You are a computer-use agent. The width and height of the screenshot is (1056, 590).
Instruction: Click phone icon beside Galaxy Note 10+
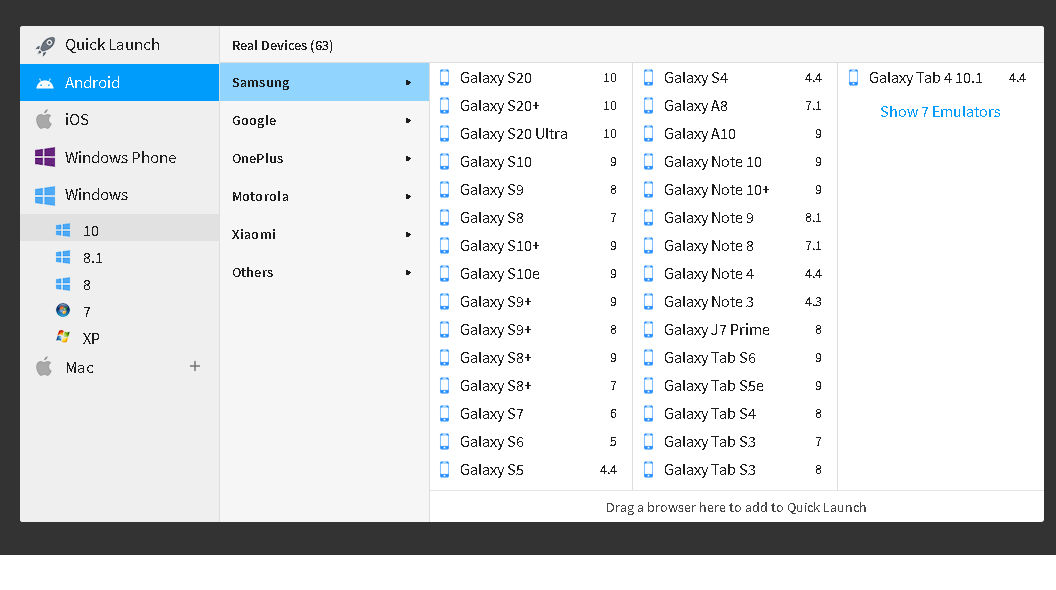[x=649, y=189]
